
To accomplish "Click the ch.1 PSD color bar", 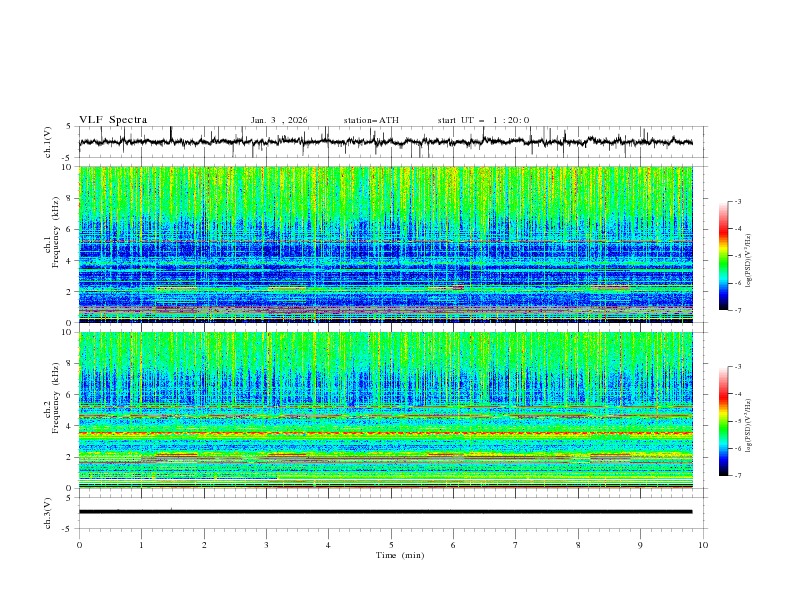I will [723, 255].
